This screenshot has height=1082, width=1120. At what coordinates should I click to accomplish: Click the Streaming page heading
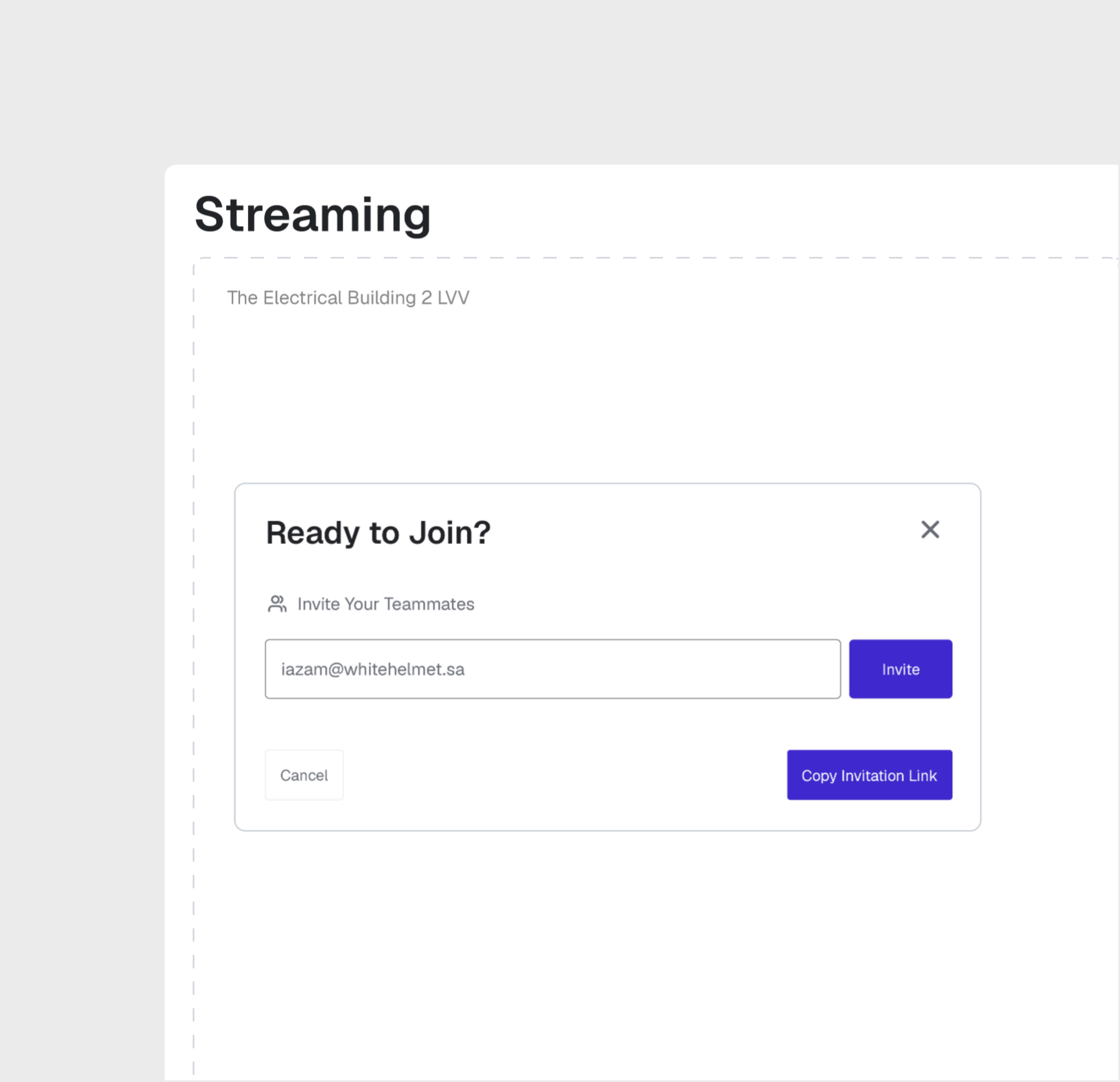pyautogui.click(x=312, y=215)
